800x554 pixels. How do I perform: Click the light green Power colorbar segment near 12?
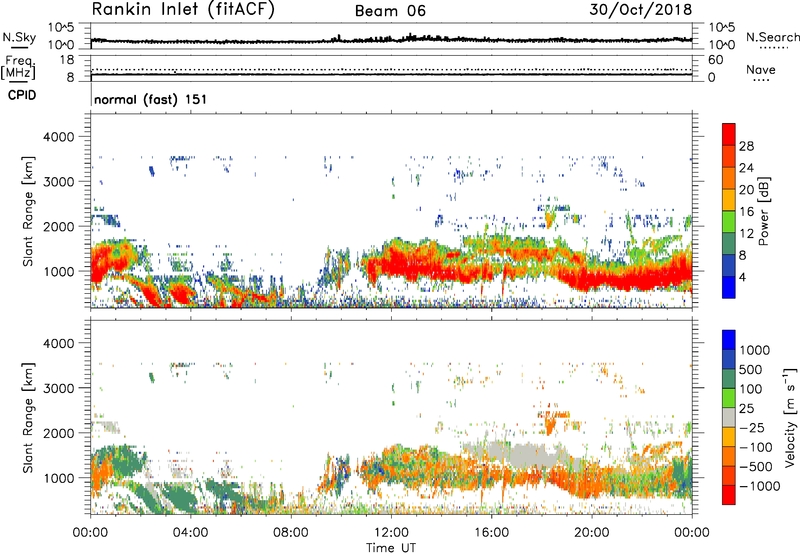coord(729,221)
